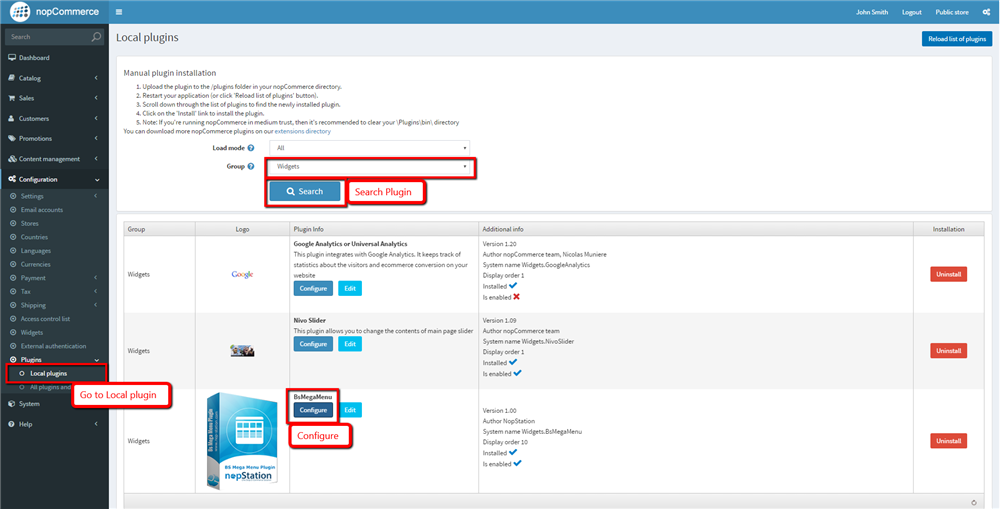Click John Smith account link

click(x=871, y=12)
